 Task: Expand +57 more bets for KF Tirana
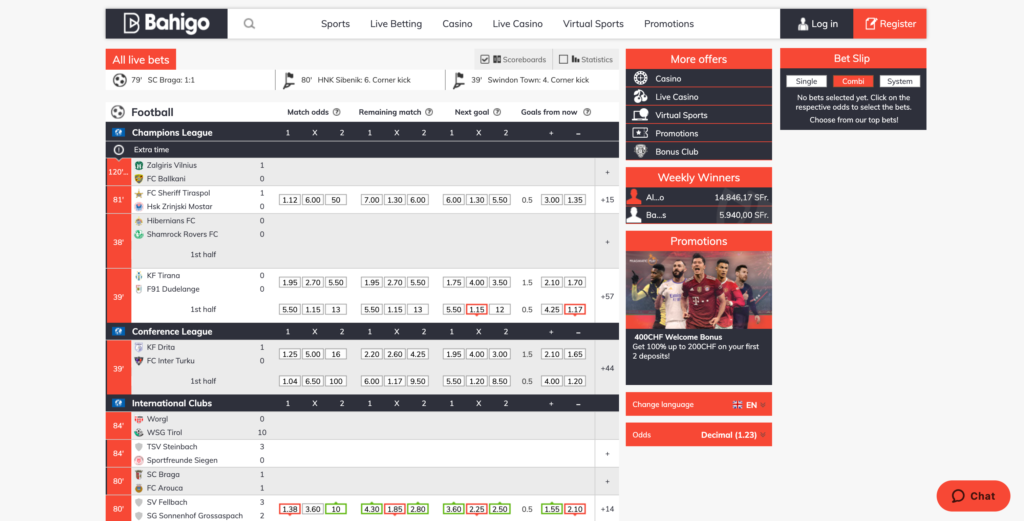607,296
